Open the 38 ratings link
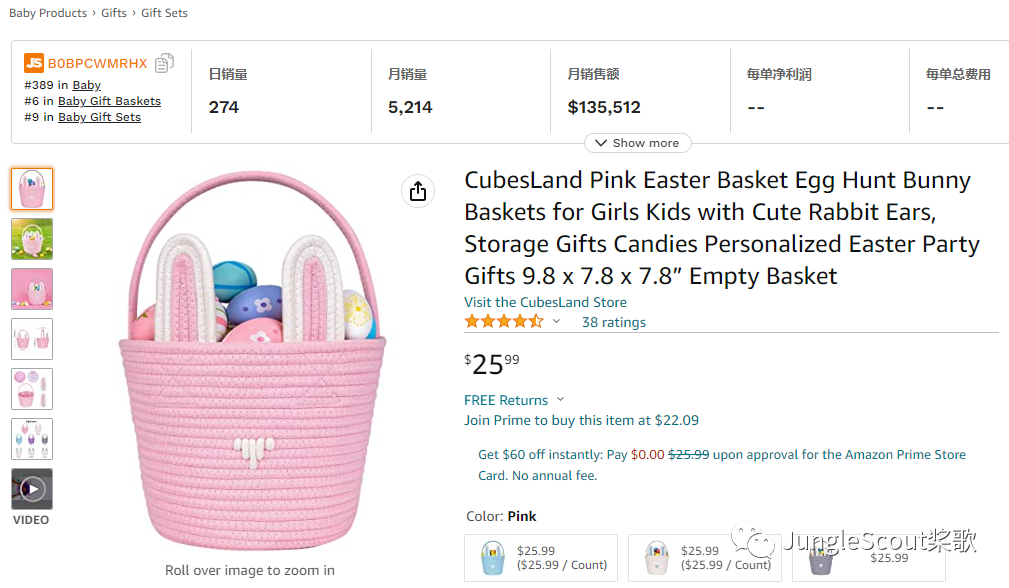This screenshot has height=588, width=1009. coord(614,322)
